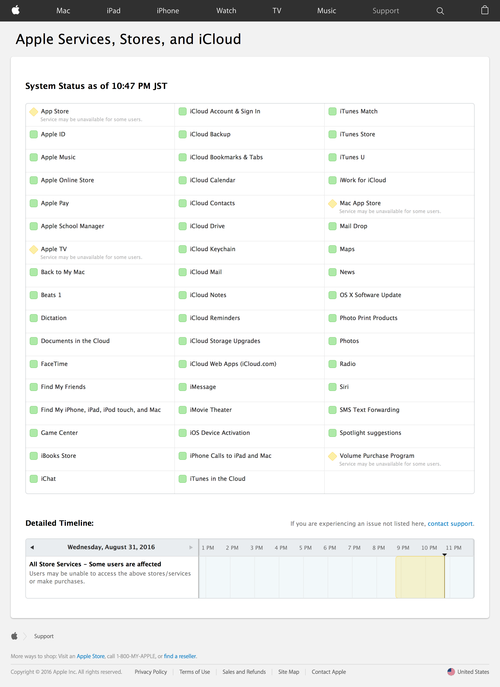Click the iCloud Keychain service label
Image resolution: width=500 pixels, height=687 pixels.
click(213, 249)
